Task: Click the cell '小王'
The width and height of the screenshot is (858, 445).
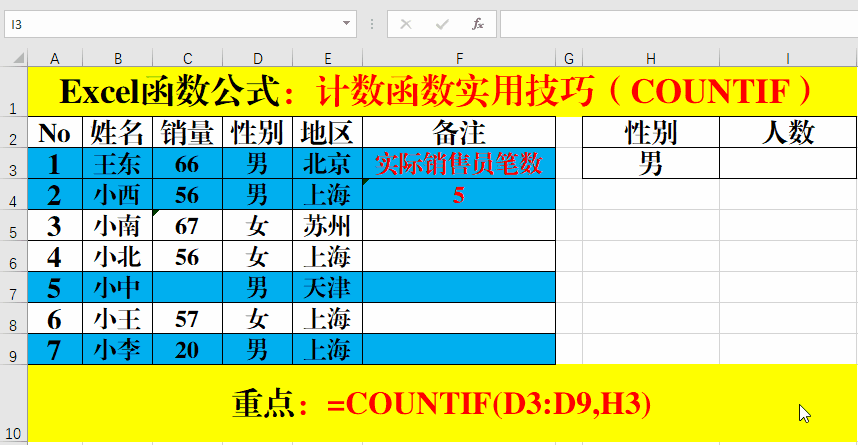Action: coord(118,319)
